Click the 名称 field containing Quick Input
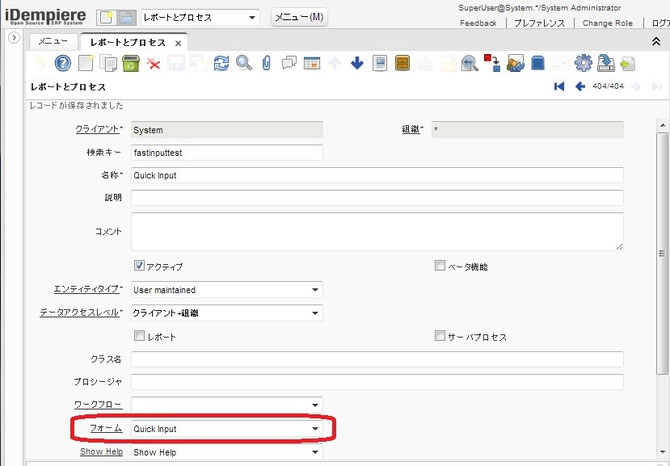 click(x=377, y=175)
